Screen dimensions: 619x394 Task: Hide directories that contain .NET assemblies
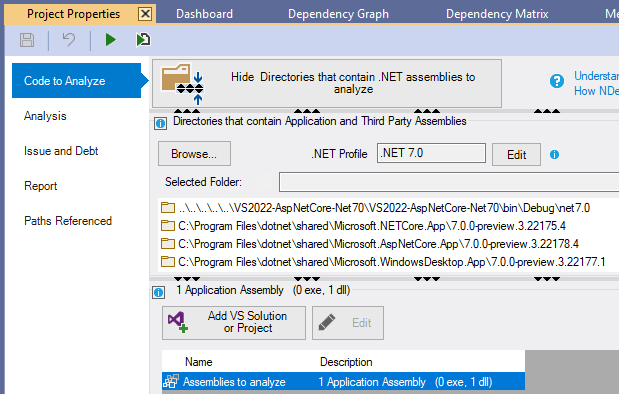click(x=327, y=83)
